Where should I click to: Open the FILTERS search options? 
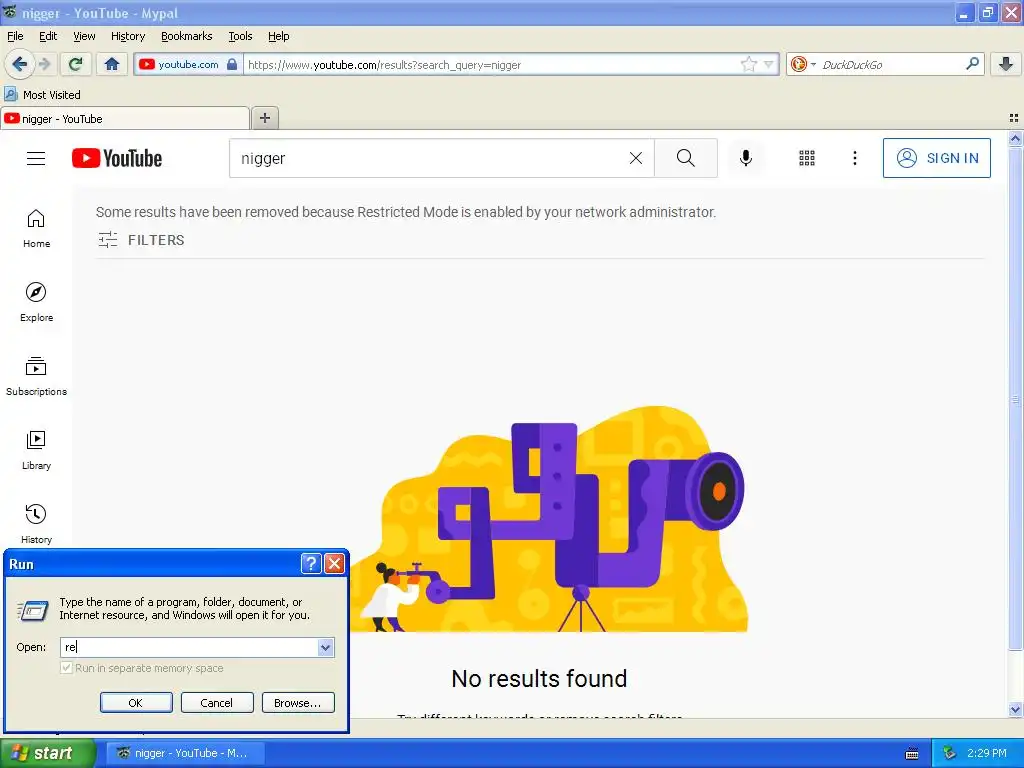(x=141, y=240)
